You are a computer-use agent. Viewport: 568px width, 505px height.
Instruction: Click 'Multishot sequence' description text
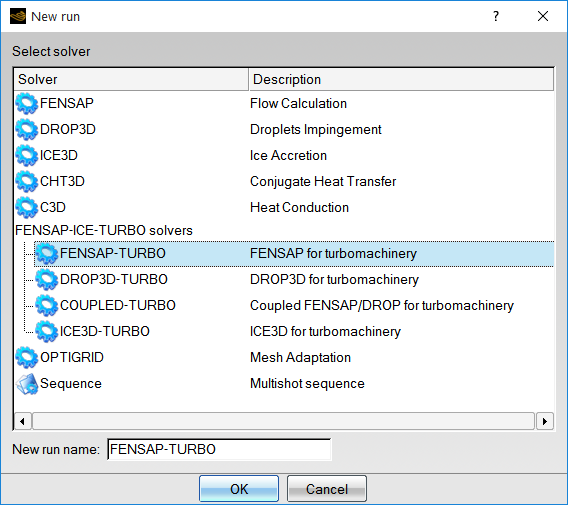coord(307,384)
